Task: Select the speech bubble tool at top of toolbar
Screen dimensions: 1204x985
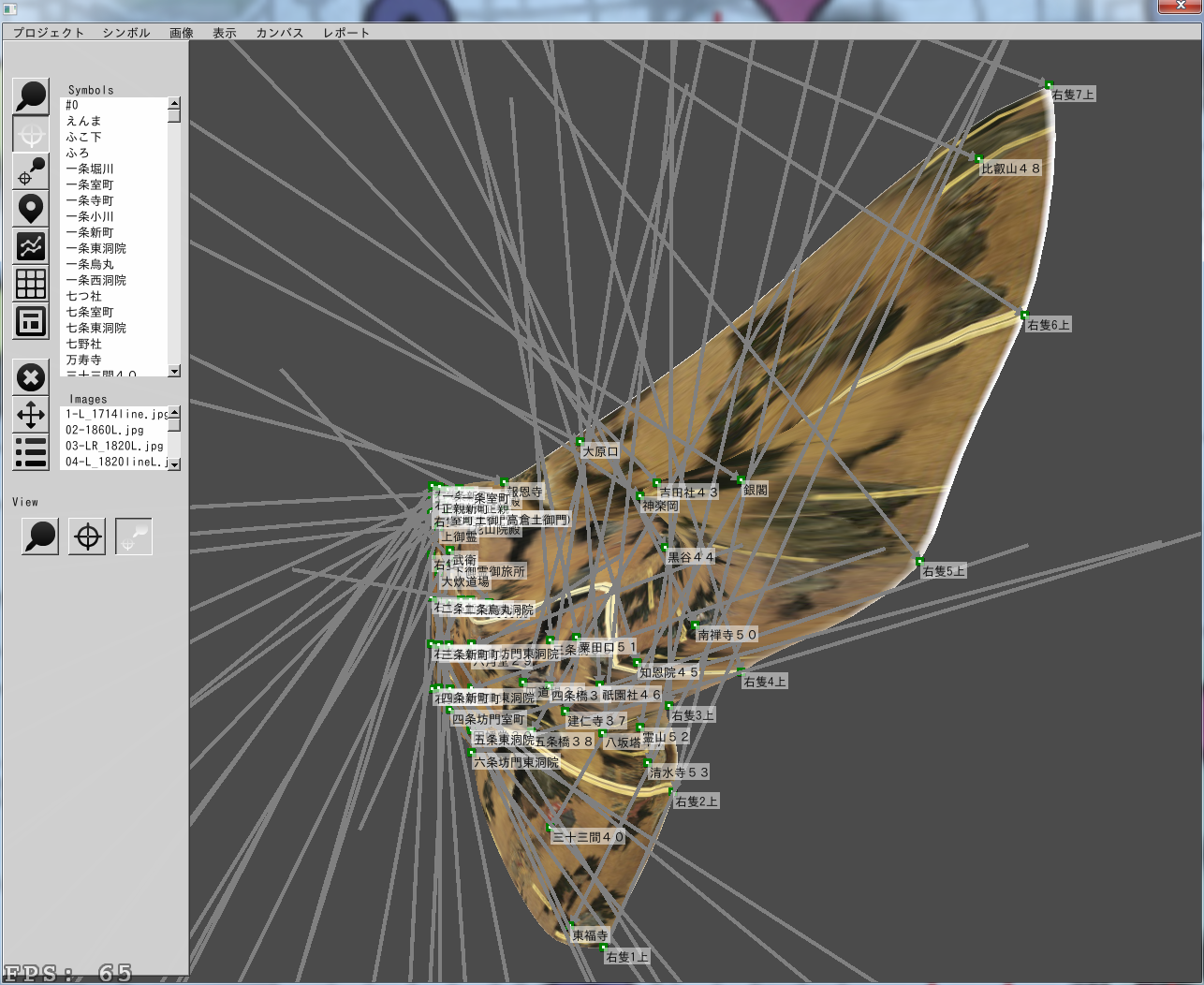Action: point(31,96)
